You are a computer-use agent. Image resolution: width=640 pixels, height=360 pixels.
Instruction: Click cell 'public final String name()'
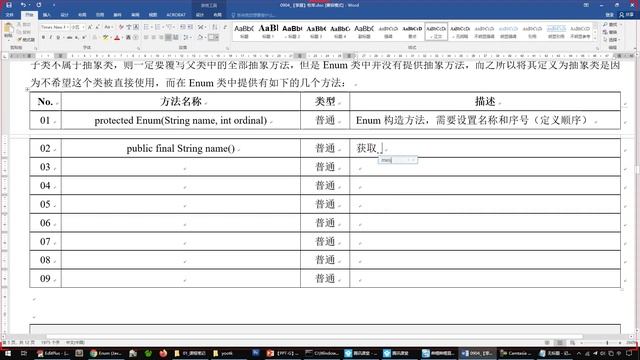181,148
